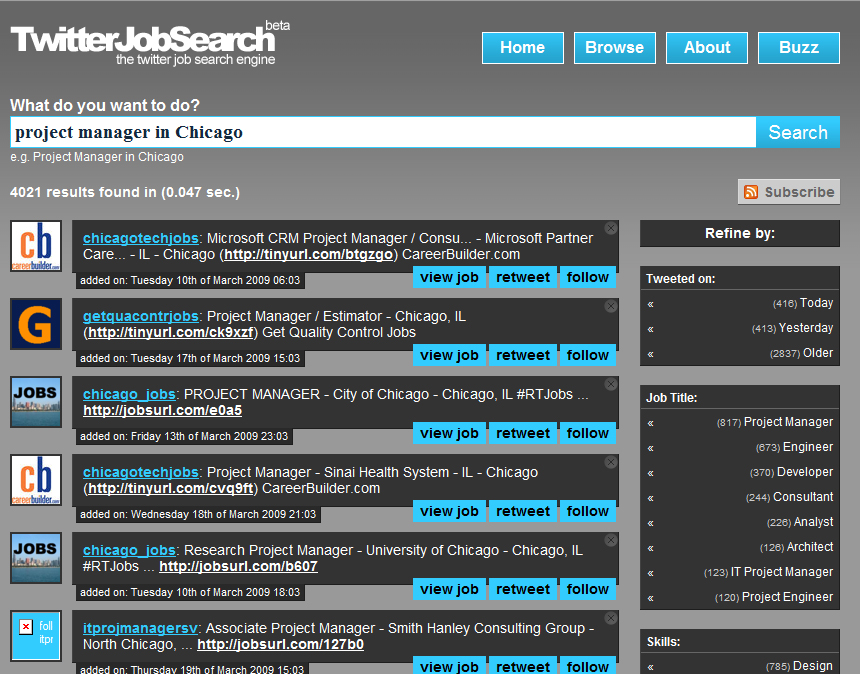Open JOBS avatar for University of Chicago tweet
Image resolution: width=860 pixels, height=674 pixels.
point(36,558)
